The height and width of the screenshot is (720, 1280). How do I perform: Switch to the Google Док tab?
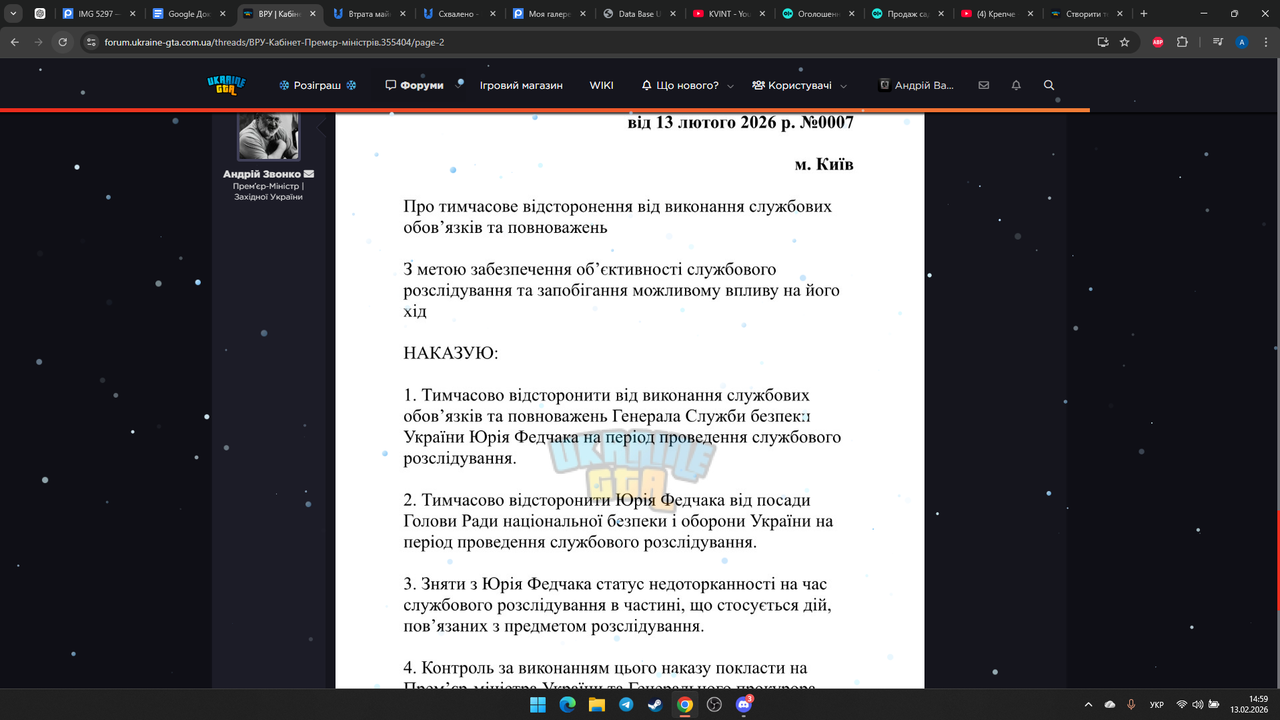[x=186, y=14]
